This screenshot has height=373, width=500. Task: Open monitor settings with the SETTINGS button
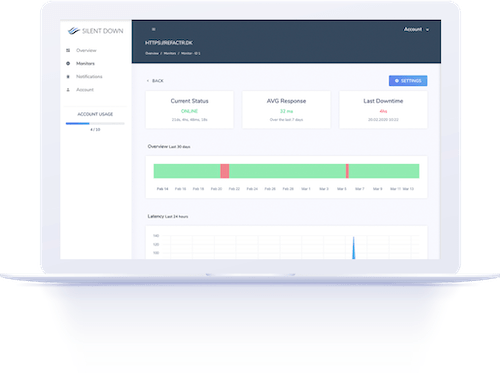(408, 81)
